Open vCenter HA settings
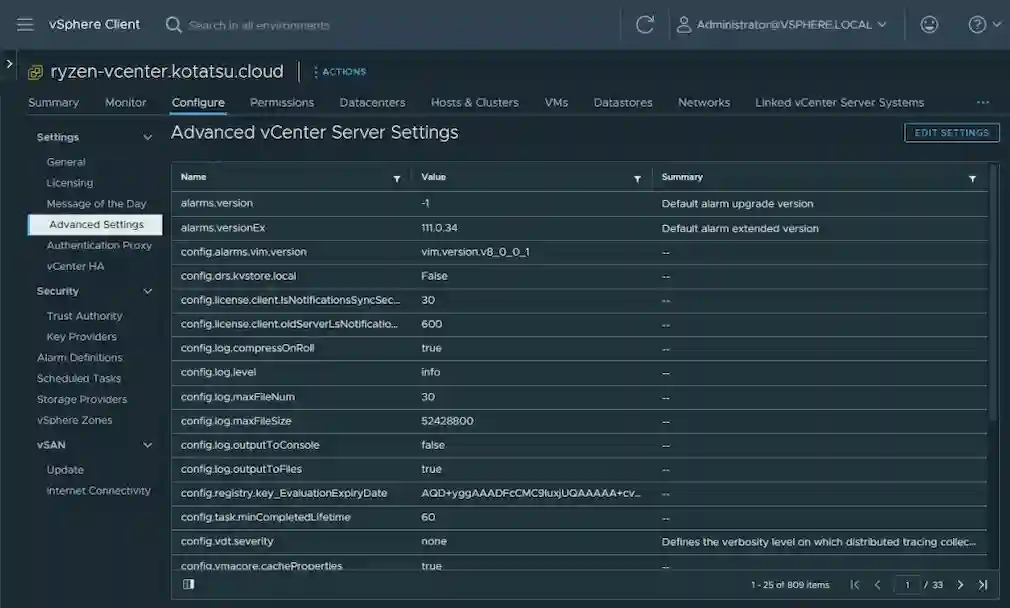This screenshot has height=608, width=1010. (75, 266)
